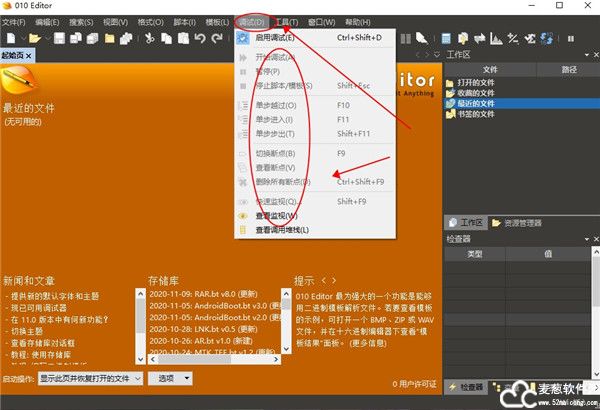Save the file with the floppy icon
The height and width of the screenshot is (410, 600).
pyautogui.click(x=59, y=38)
